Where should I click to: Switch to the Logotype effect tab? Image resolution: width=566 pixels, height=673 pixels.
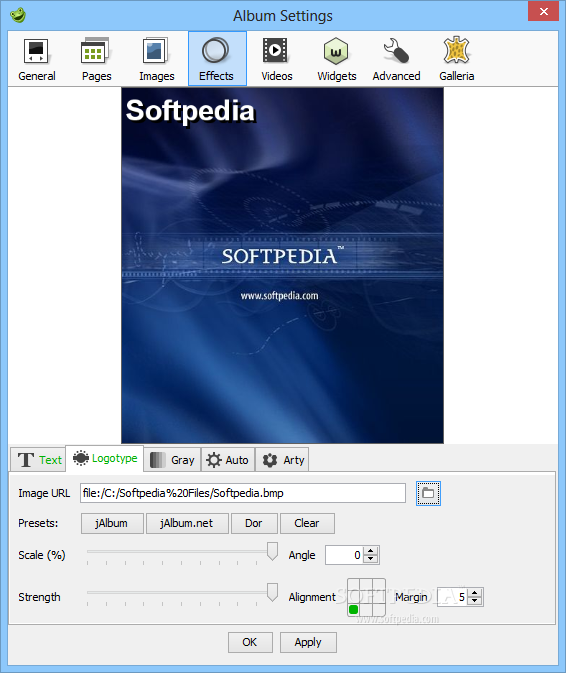(x=105, y=458)
